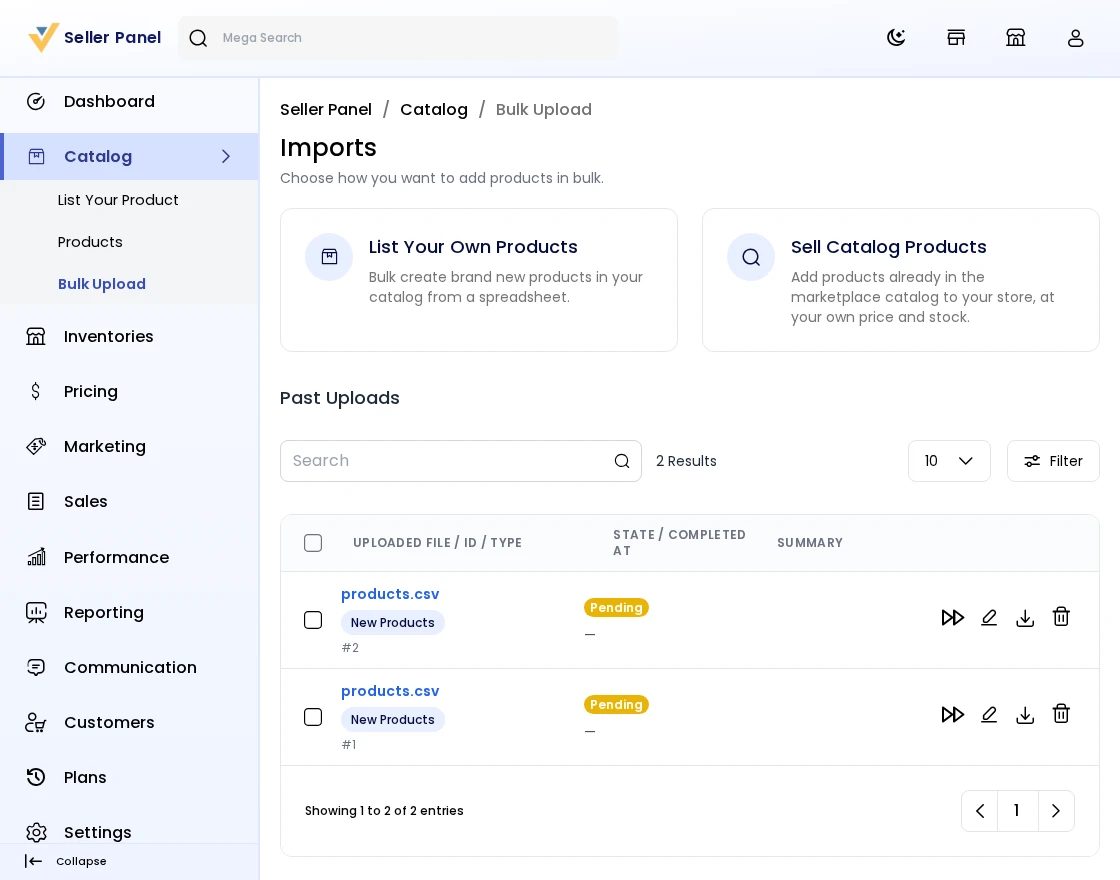The image size is (1120, 880).
Task: Click the Pricing dollar icon
Action: point(36,391)
